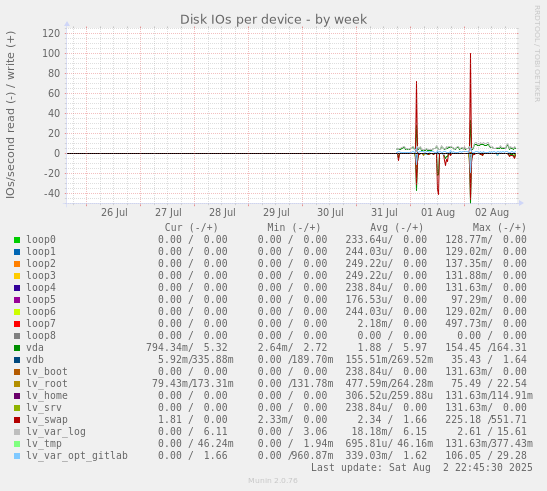This screenshot has height=491, width=547.
Task: Select the loop8 legend label
Action: 41,335
